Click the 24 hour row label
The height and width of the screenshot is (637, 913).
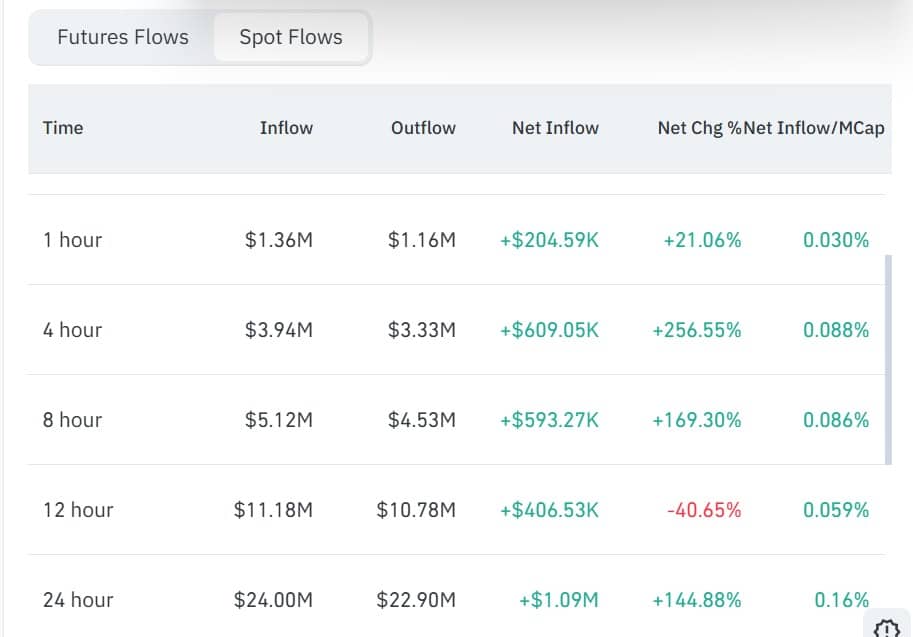pos(78,600)
